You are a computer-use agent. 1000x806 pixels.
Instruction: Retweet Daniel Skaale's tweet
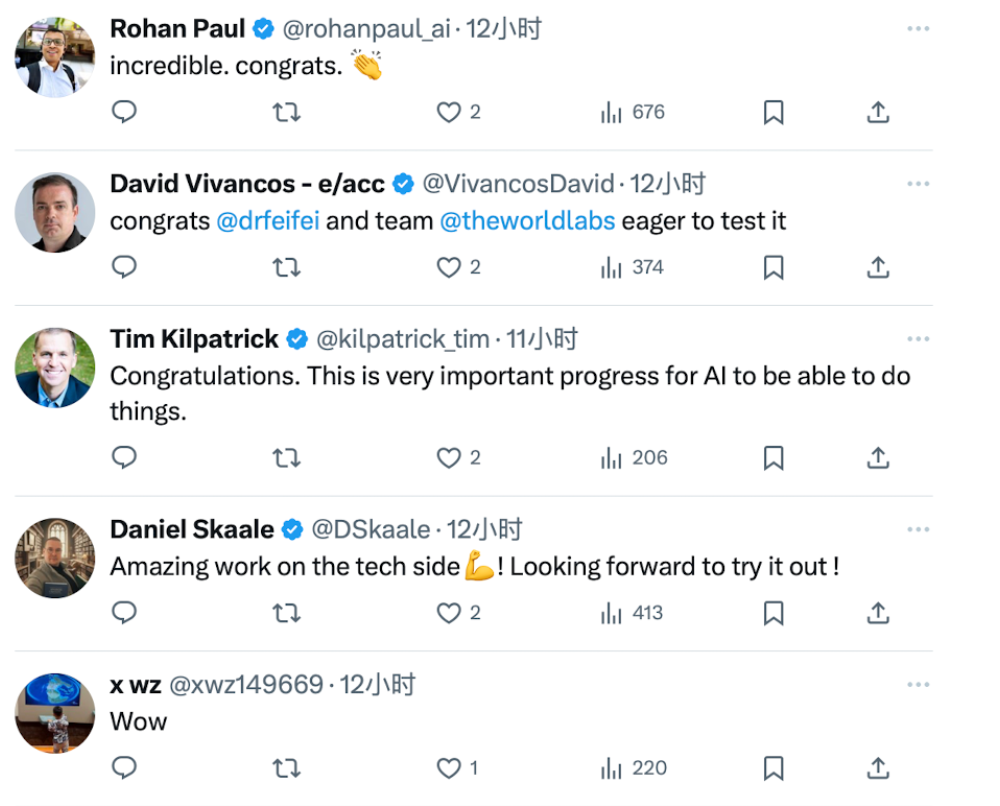point(286,613)
